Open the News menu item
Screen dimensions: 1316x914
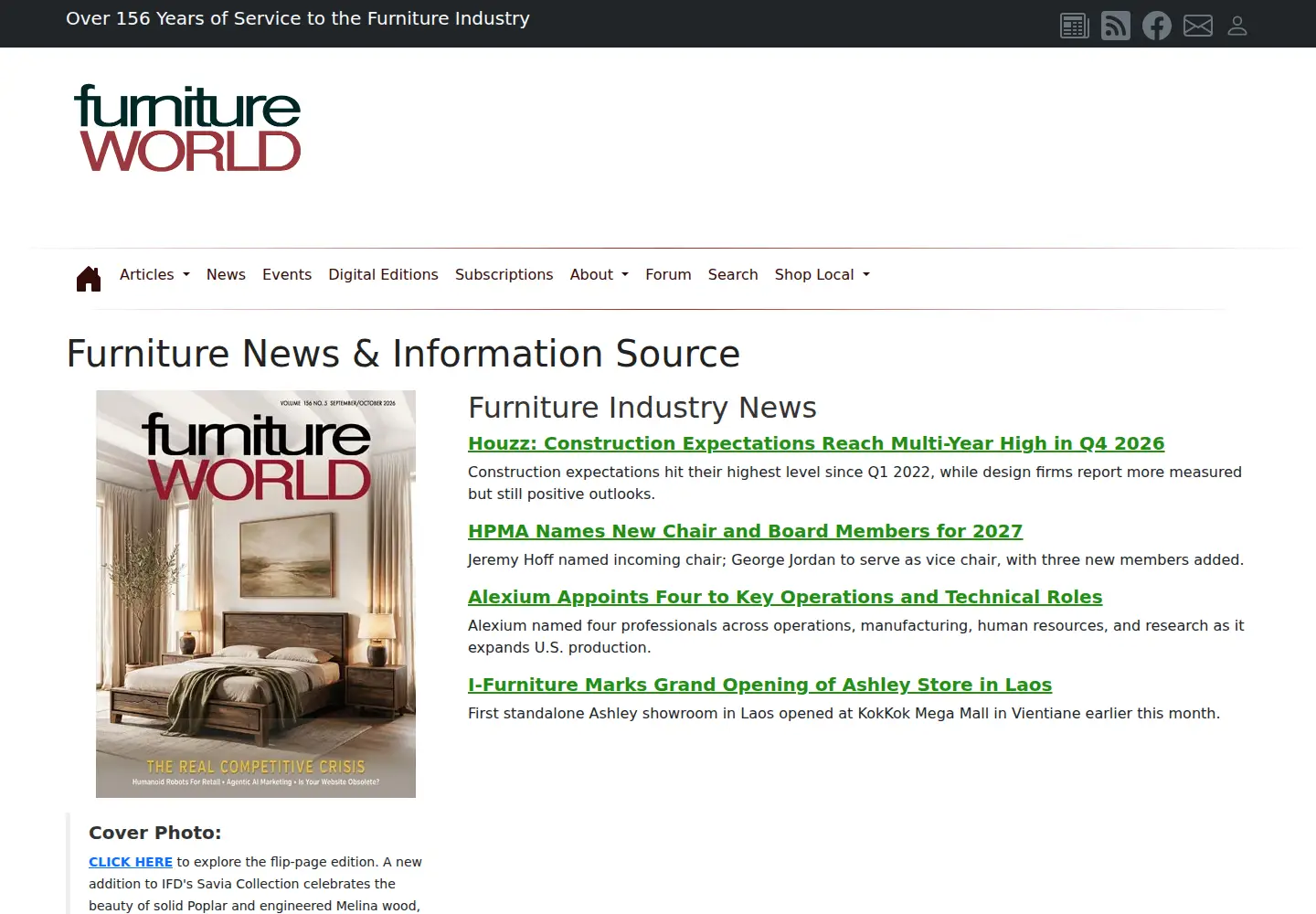point(226,274)
